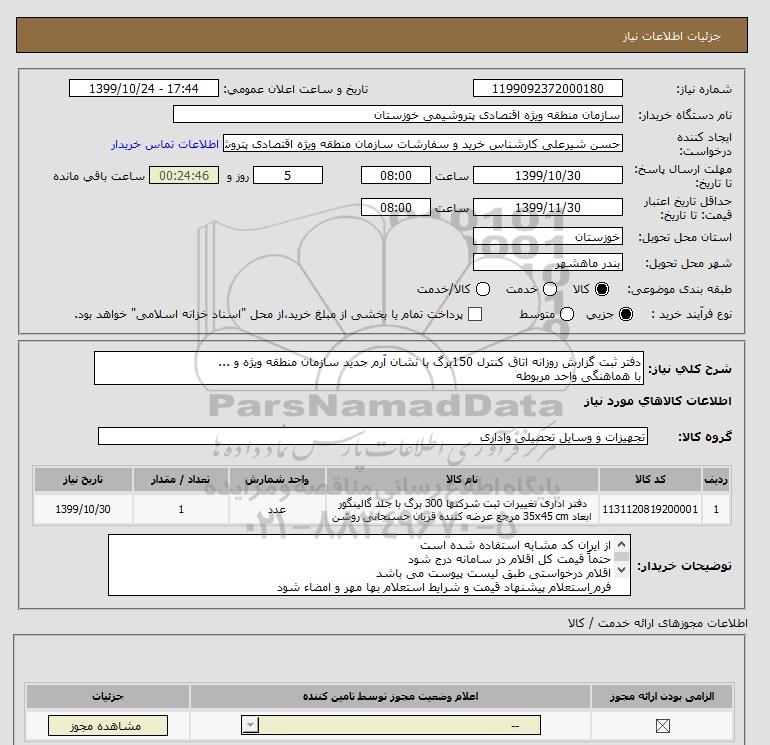Click the الزامی بودن ارائه مجوز header

click(x=662, y=696)
